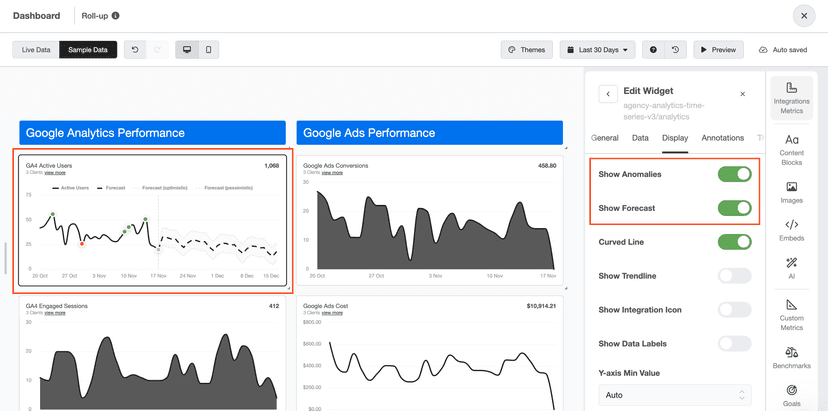This screenshot has height=411, width=828.
Task: Open the General tab
Action: 605,138
